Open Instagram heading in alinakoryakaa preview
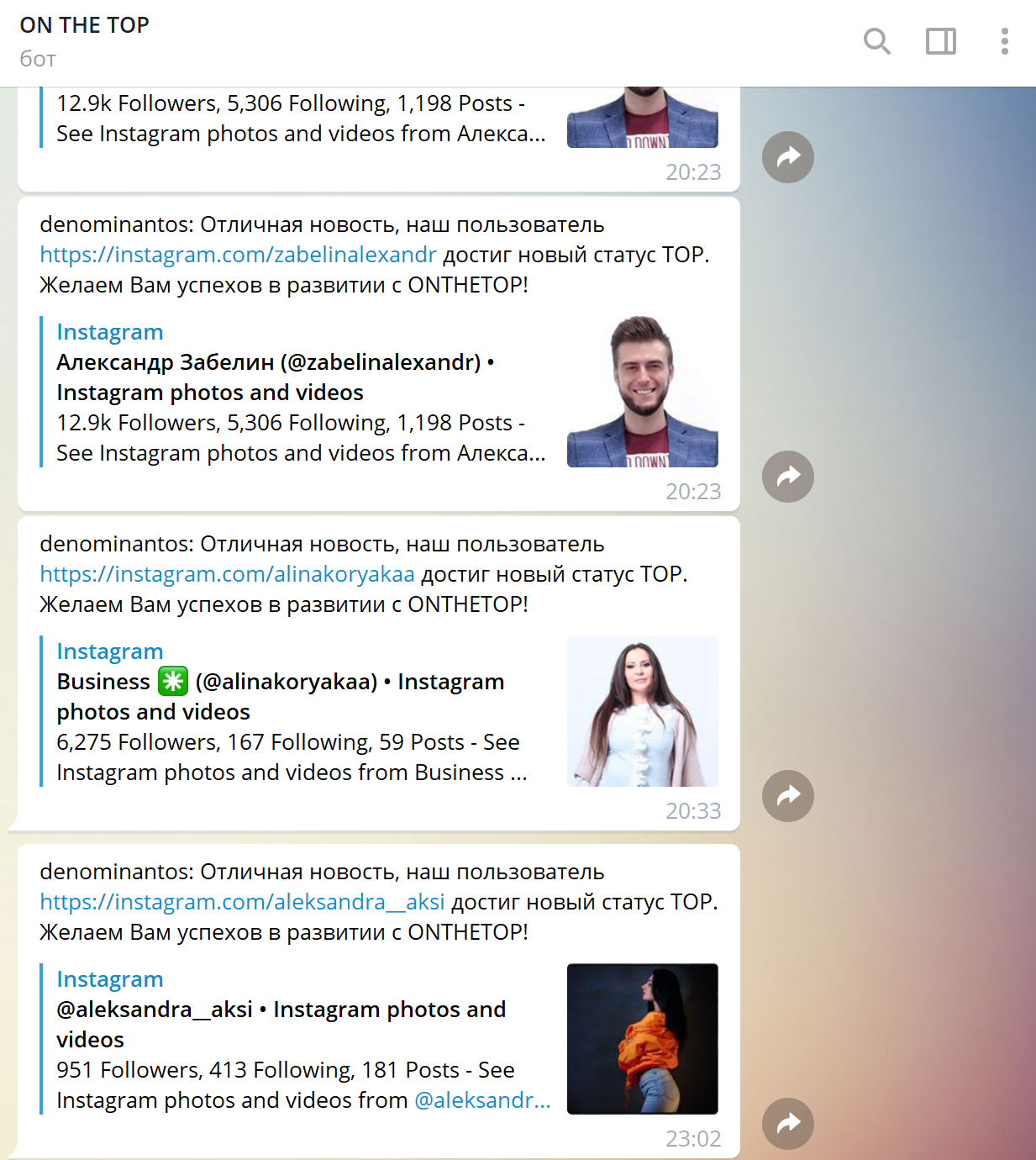This screenshot has width=1036, height=1160. coord(110,651)
